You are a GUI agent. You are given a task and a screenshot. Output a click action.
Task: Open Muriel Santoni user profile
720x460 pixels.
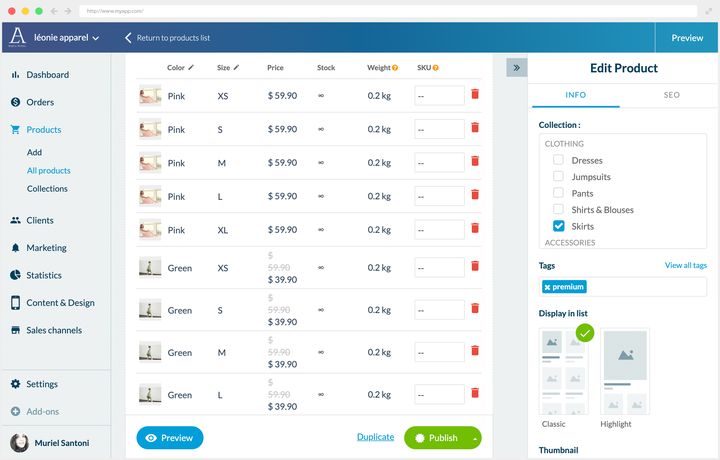pos(50,443)
